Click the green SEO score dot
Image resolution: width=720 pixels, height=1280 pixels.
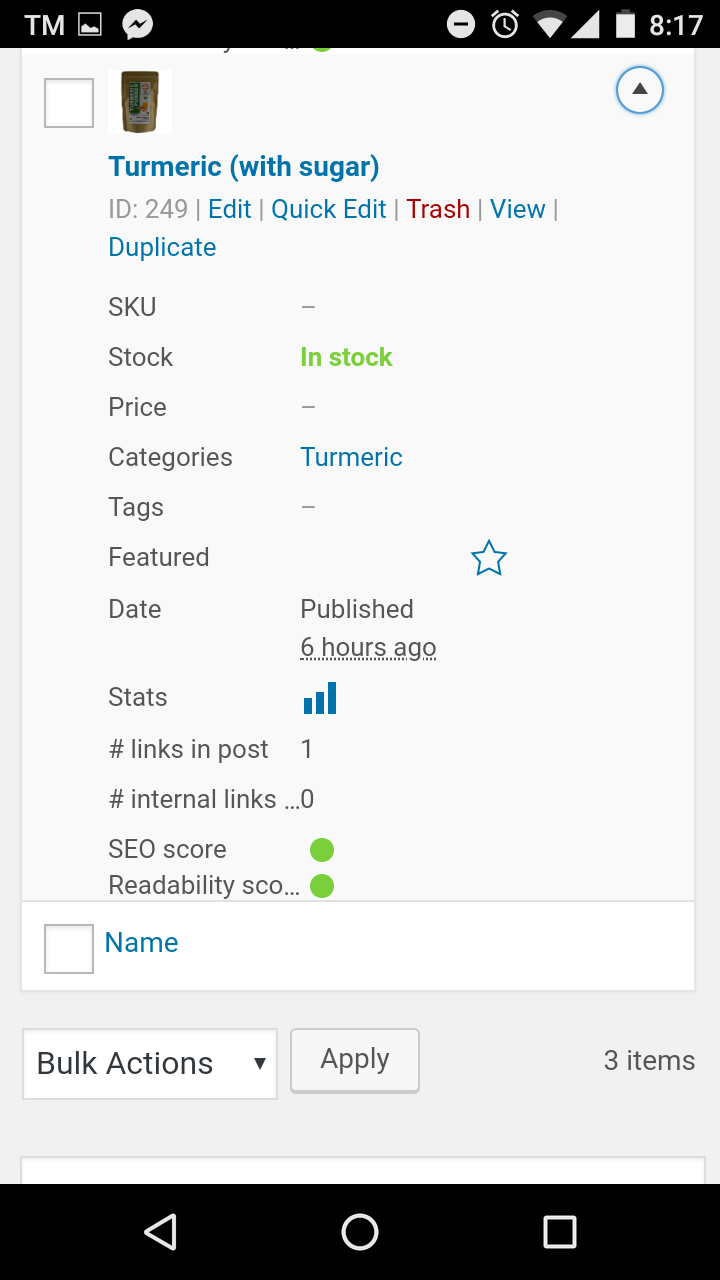pos(322,850)
